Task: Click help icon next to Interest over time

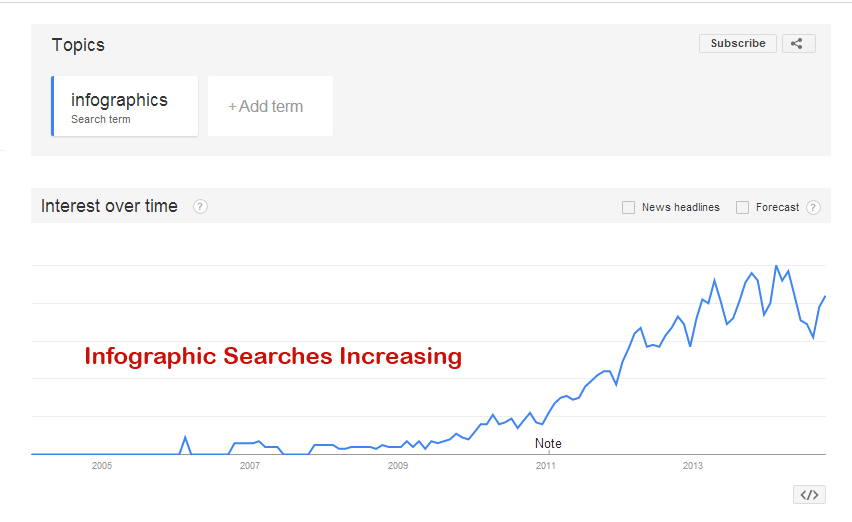Action: pyautogui.click(x=200, y=207)
